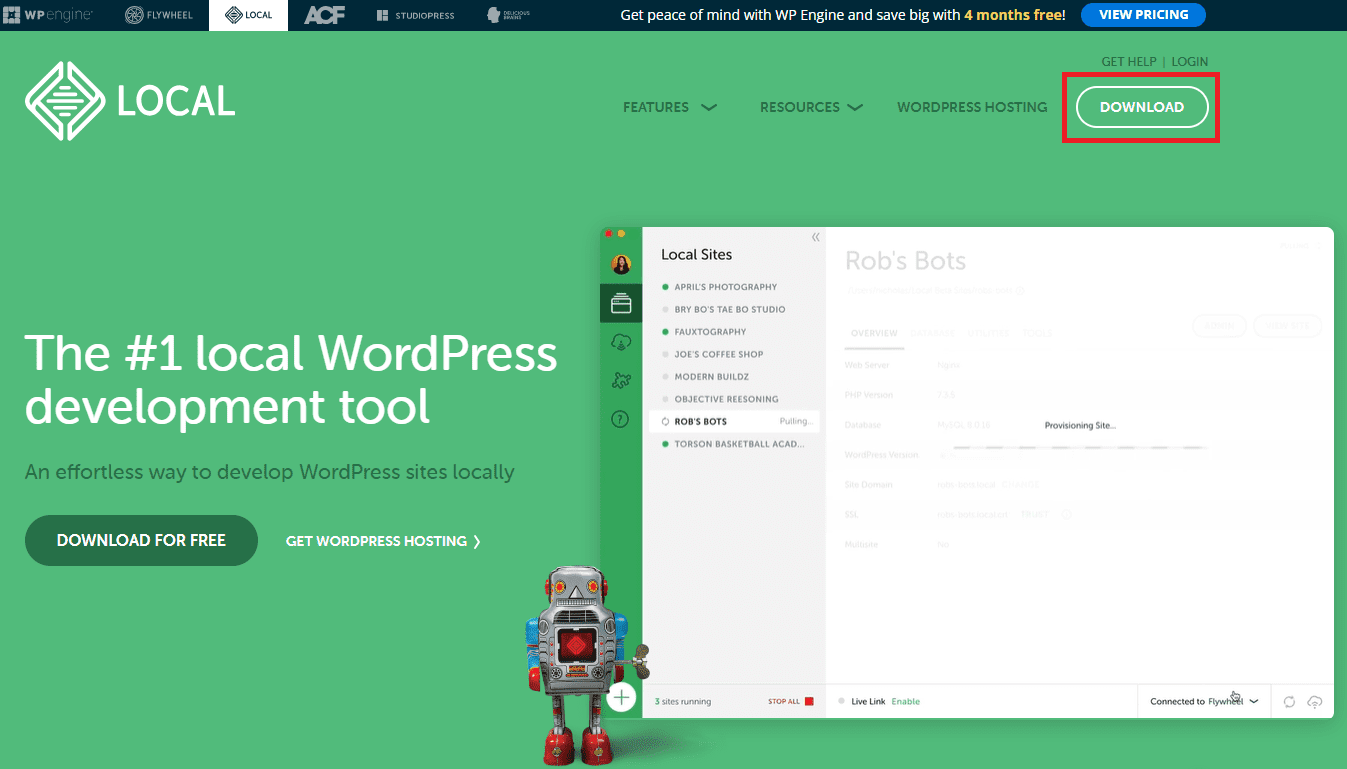The height and width of the screenshot is (769, 1347).
Task: Switch to the Overview tab
Action: 874,333
